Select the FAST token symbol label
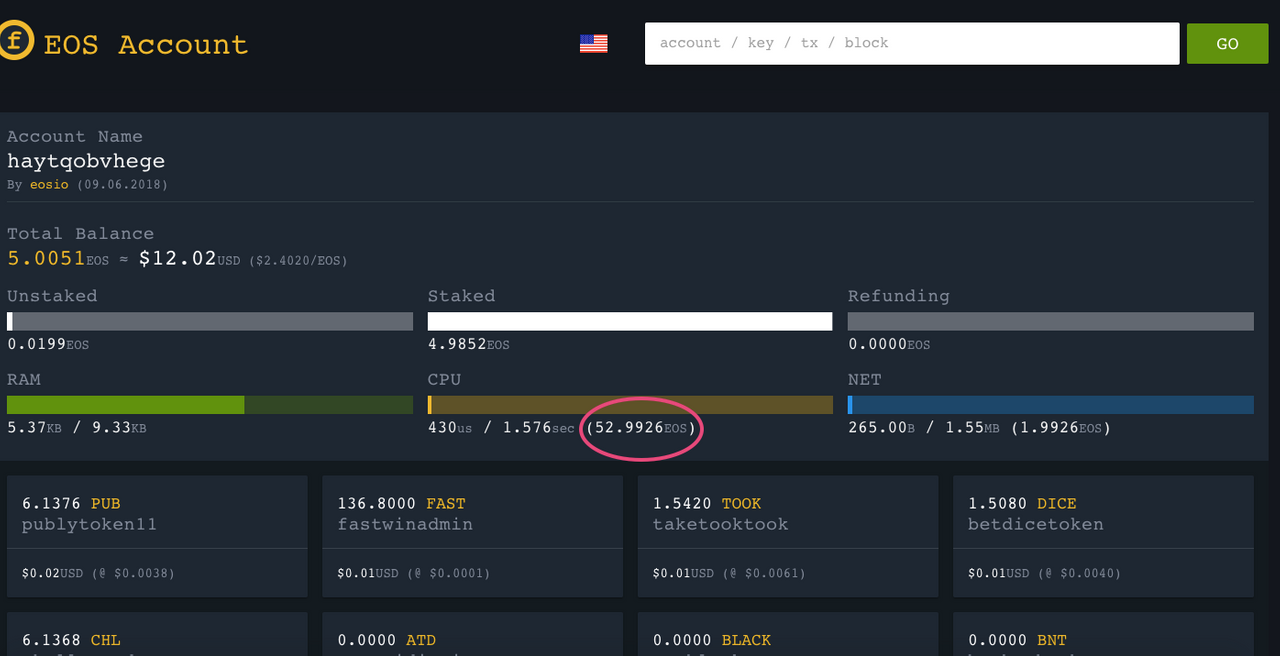The width and height of the screenshot is (1280, 656). tap(446, 503)
